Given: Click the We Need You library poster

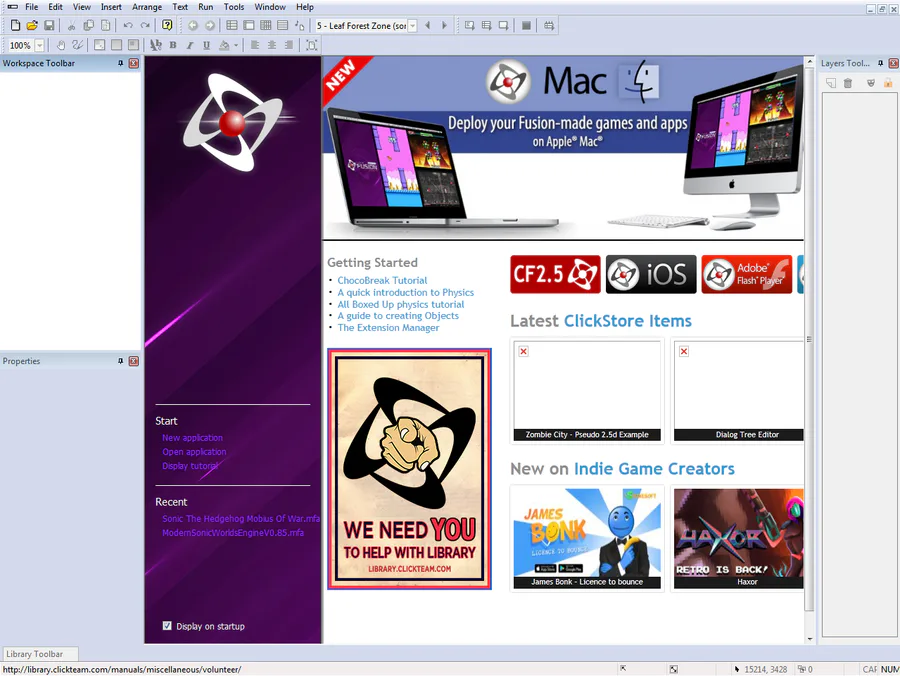Looking at the screenshot, I should pos(409,469).
